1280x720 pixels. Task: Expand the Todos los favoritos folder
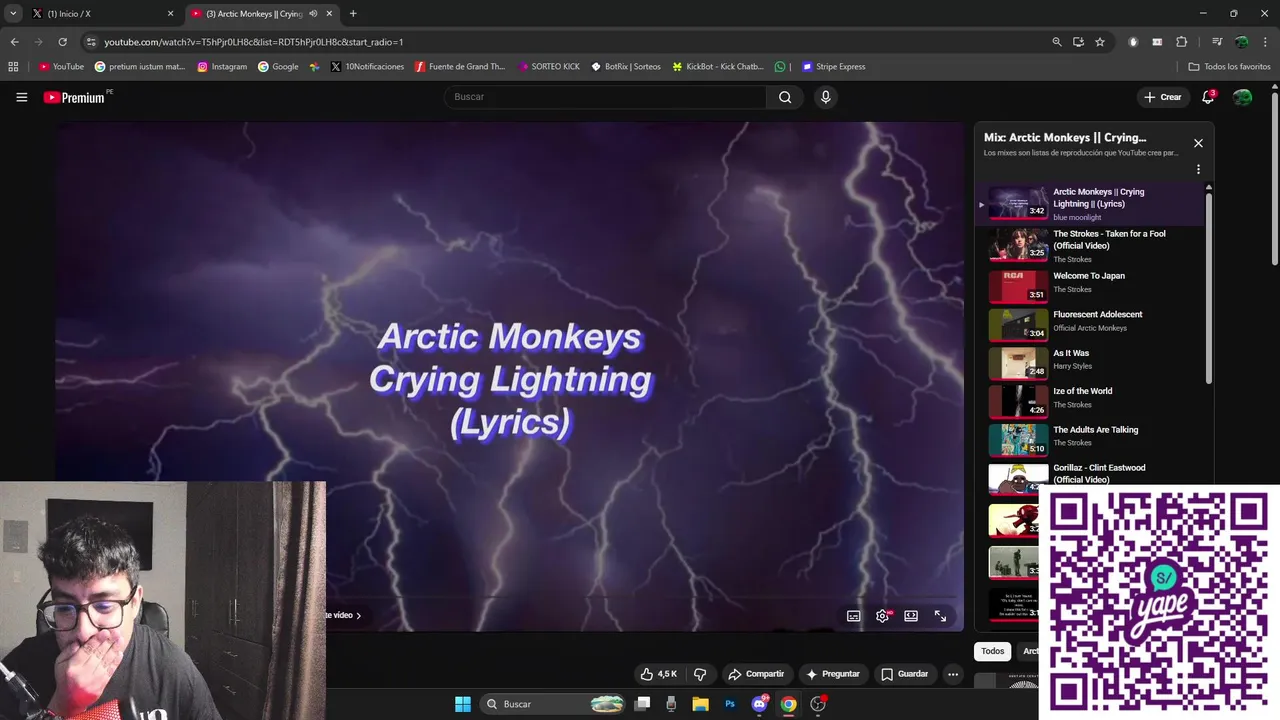(x=1229, y=67)
